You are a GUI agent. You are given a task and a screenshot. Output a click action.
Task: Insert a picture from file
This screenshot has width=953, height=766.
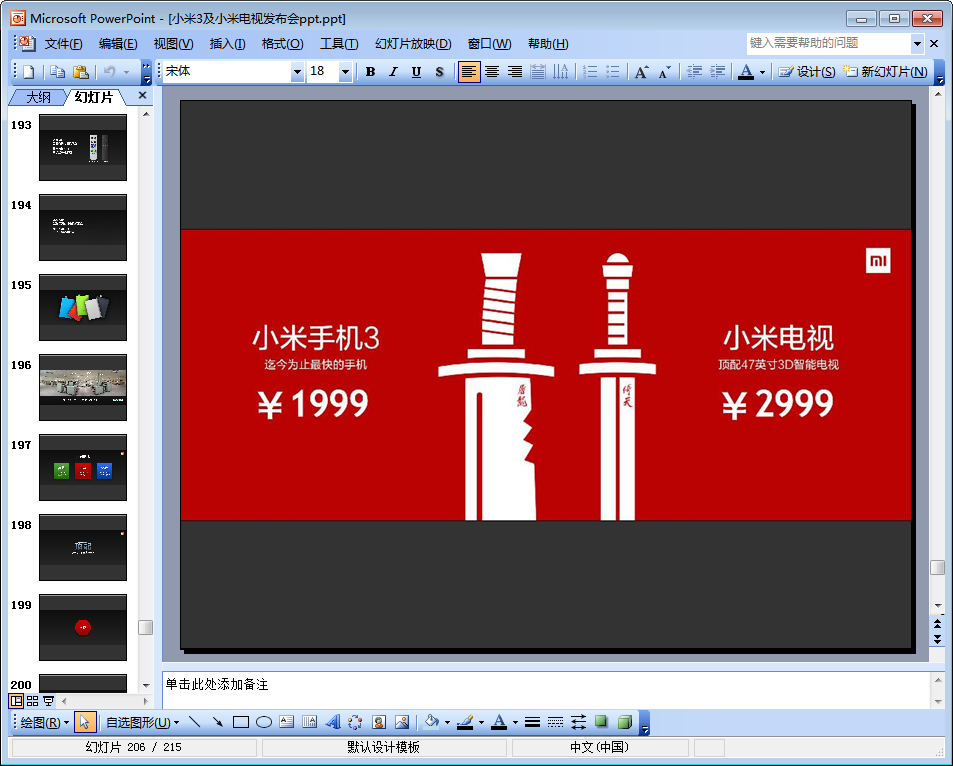[x=402, y=722]
